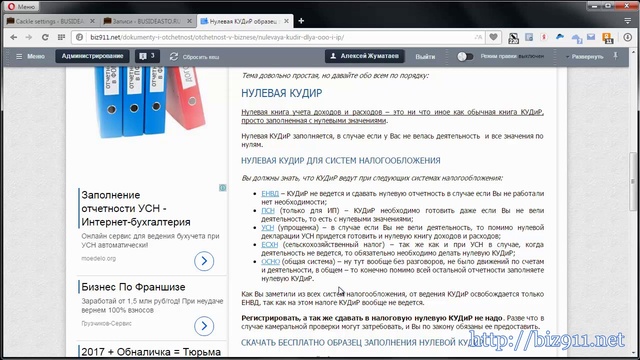The image size is (640, 360).
Task: Click the translate icon in the address bar
Action: click(x=478, y=37)
